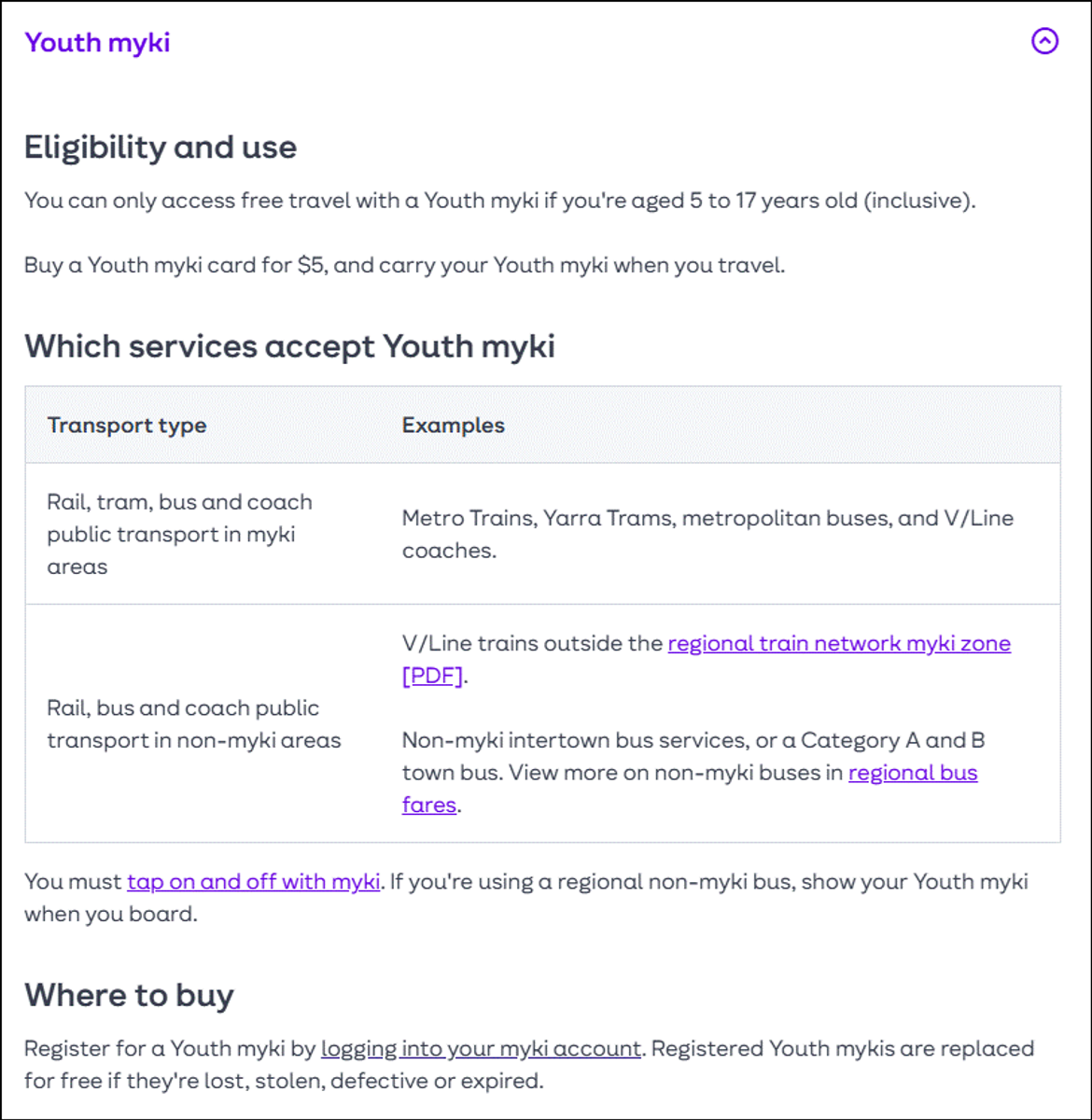Collapse the Youth myki section chevron
The image size is (1092, 1120).
coord(1044,41)
